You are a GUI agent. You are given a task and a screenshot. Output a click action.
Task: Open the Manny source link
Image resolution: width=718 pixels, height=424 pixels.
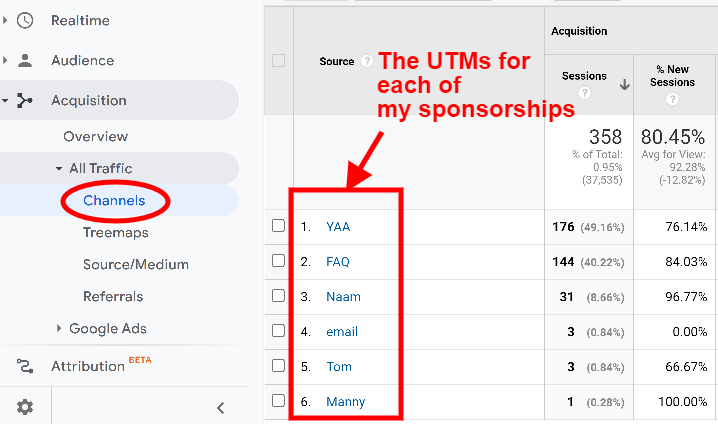tap(346, 402)
